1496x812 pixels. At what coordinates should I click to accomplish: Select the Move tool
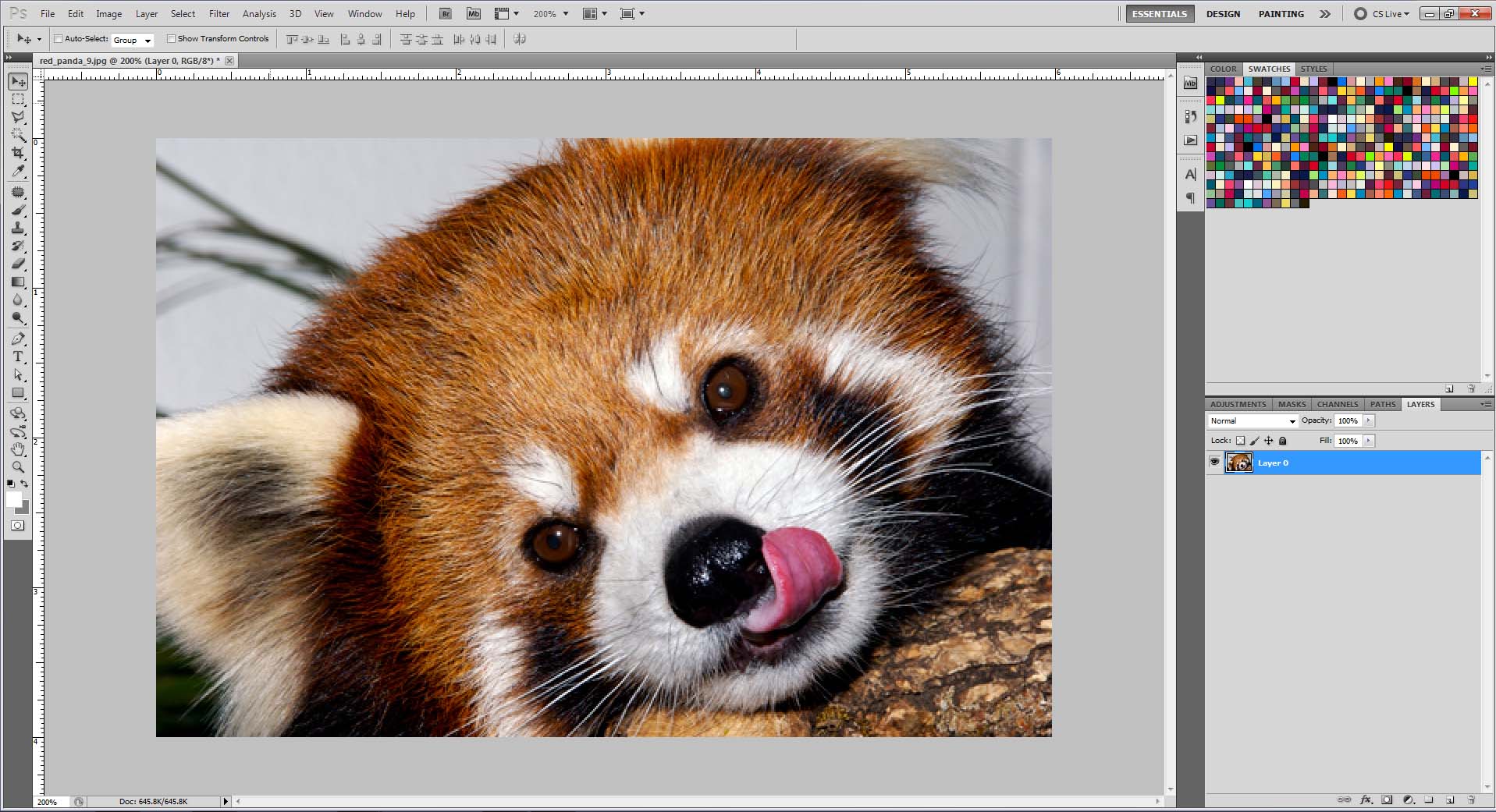(18, 81)
